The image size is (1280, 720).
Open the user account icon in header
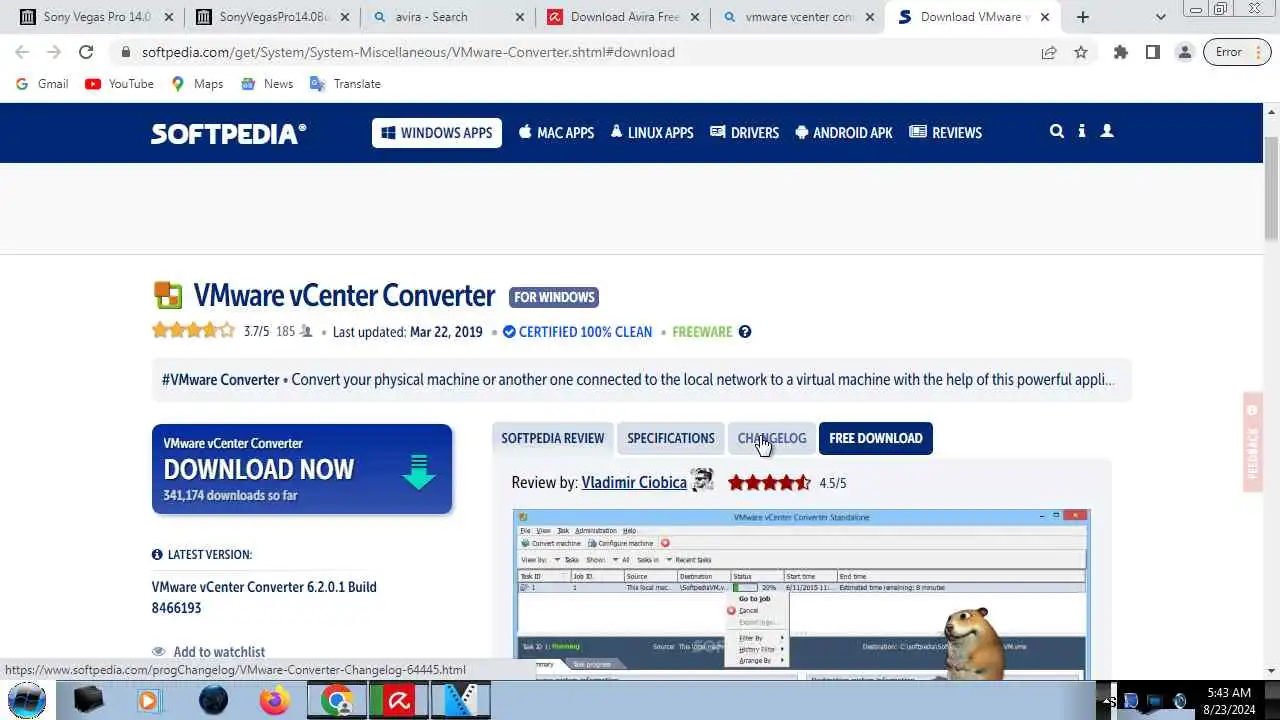coord(1107,131)
